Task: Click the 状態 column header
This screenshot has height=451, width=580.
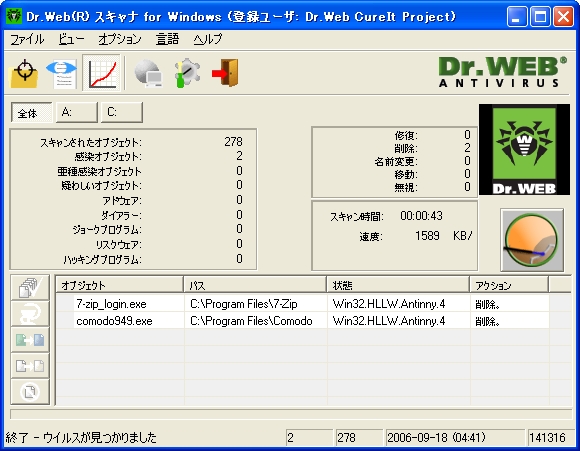Action: [x=398, y=285]
